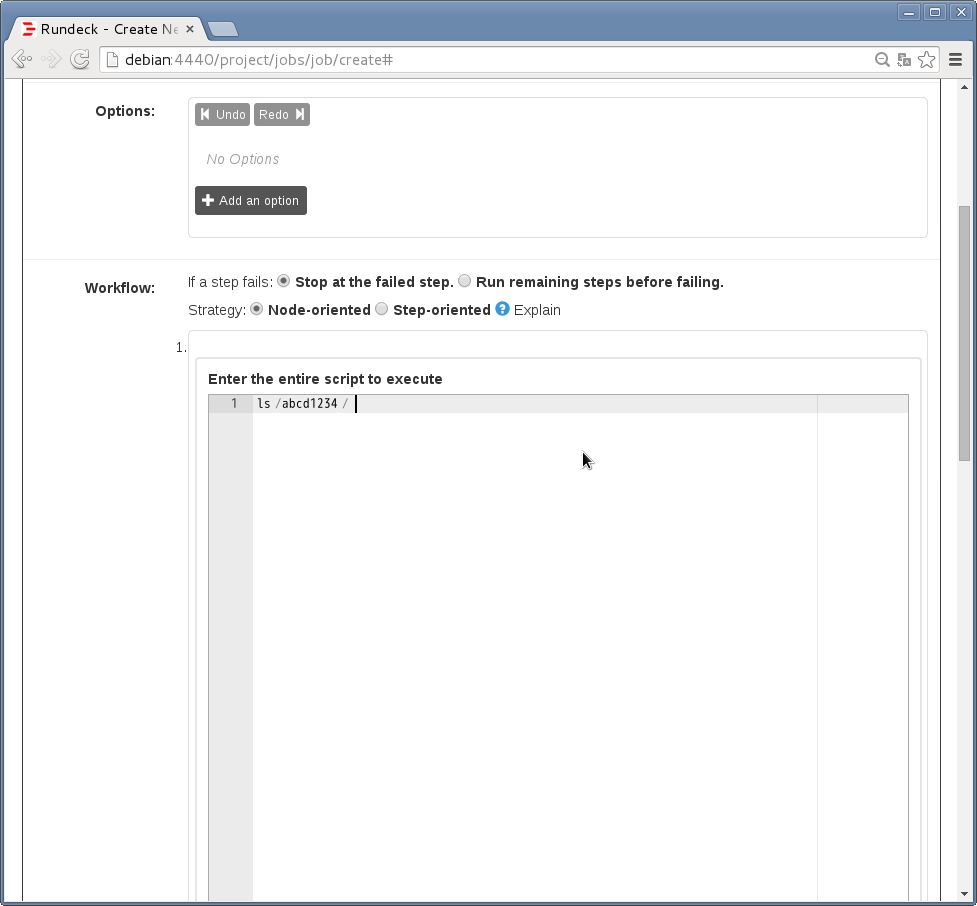
Task: Minimize the browser window
Action: [x=909, y=12]
